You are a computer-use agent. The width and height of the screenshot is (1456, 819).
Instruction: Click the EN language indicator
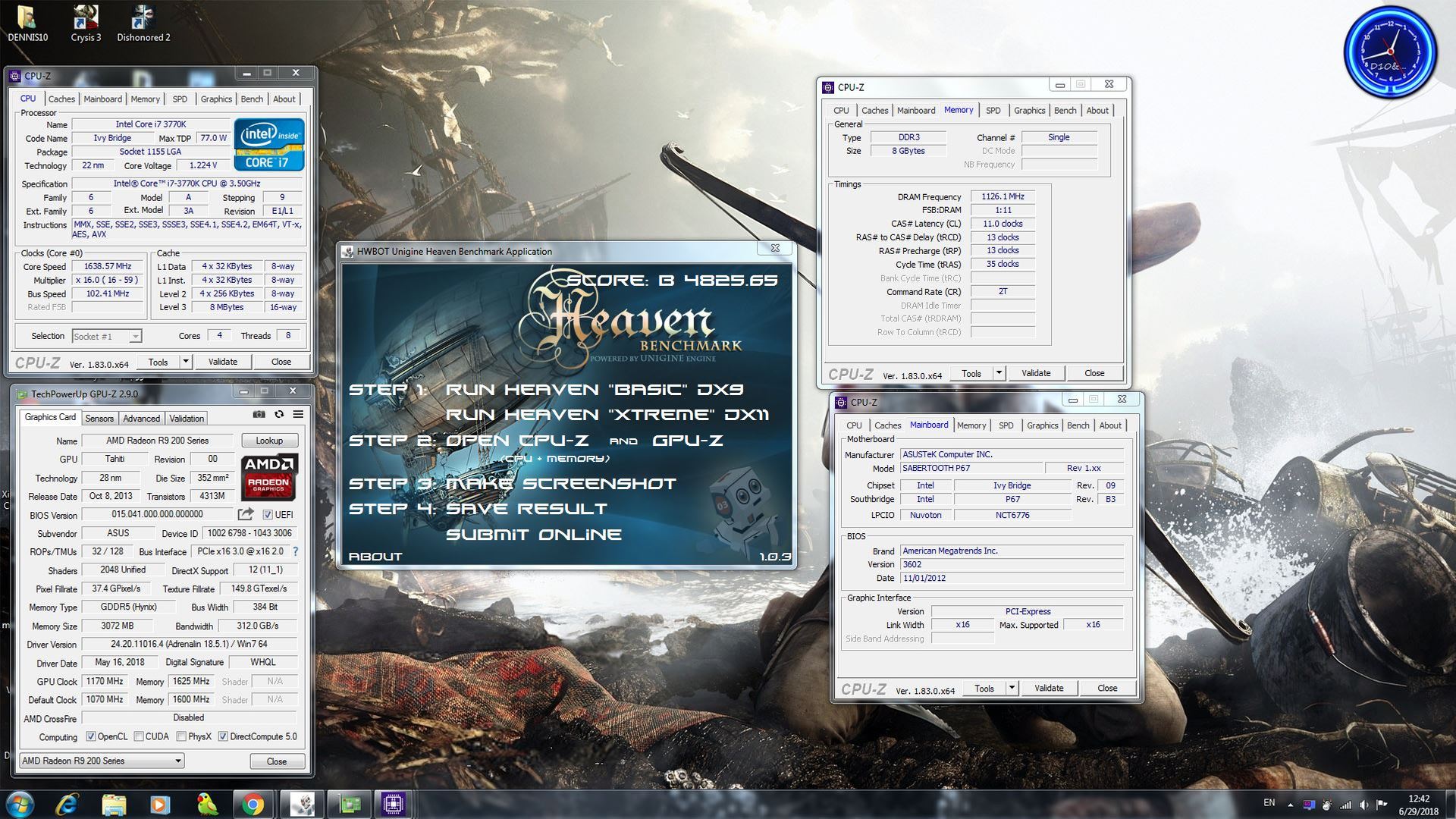click(x=1269, y=802)
